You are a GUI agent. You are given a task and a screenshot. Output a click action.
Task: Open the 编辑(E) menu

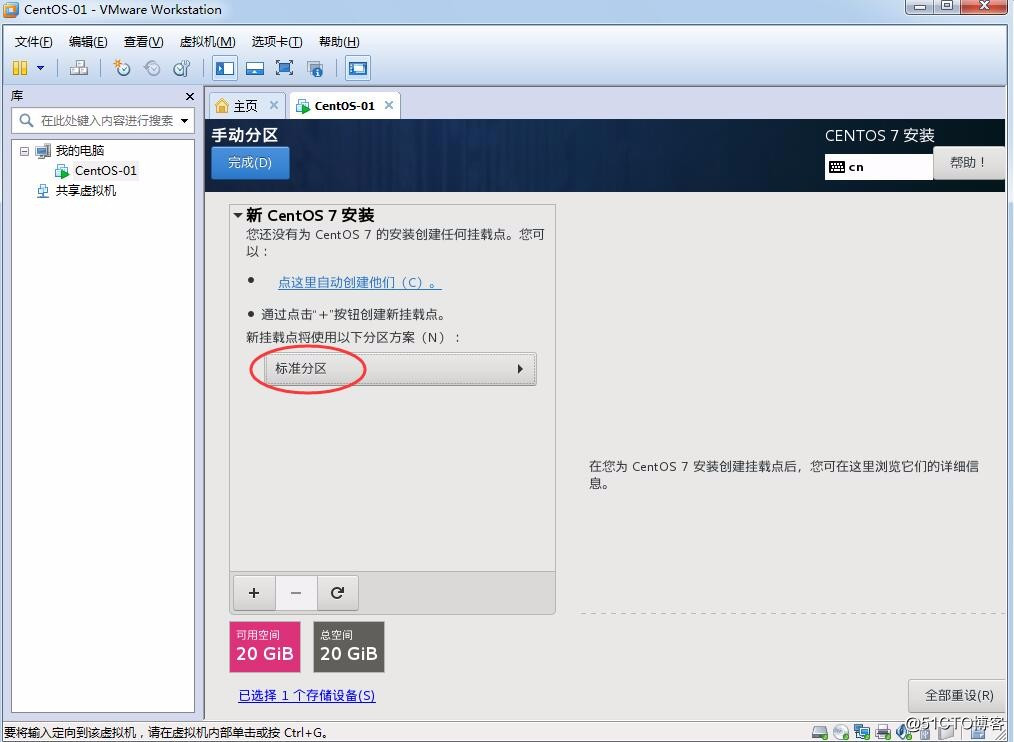point(88,41)
